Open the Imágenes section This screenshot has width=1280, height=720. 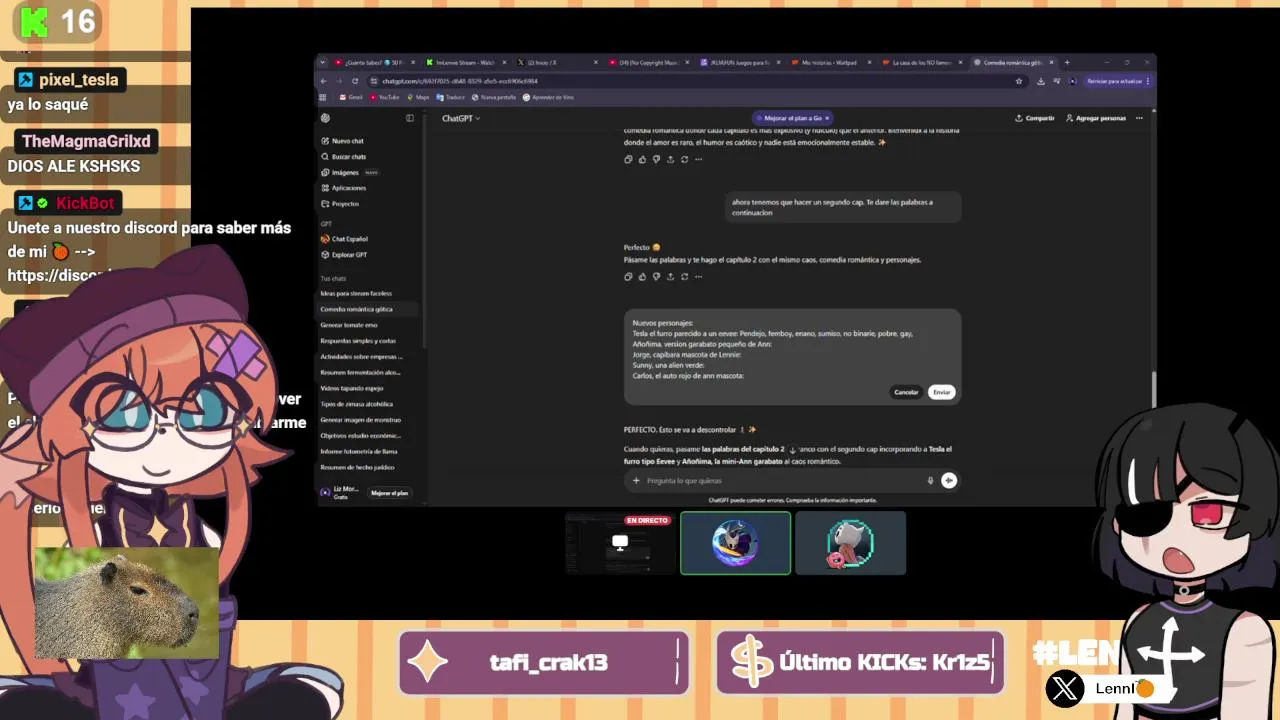349,172
